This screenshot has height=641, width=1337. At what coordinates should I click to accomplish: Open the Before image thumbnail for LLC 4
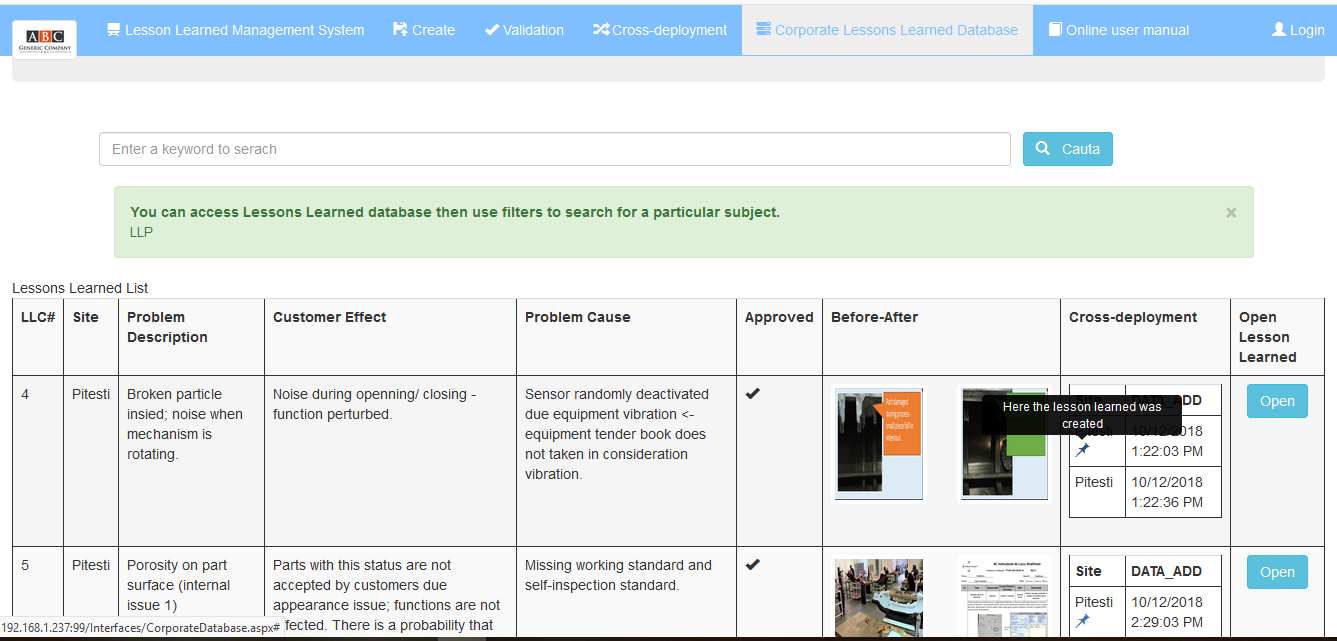tap(878, 443)
